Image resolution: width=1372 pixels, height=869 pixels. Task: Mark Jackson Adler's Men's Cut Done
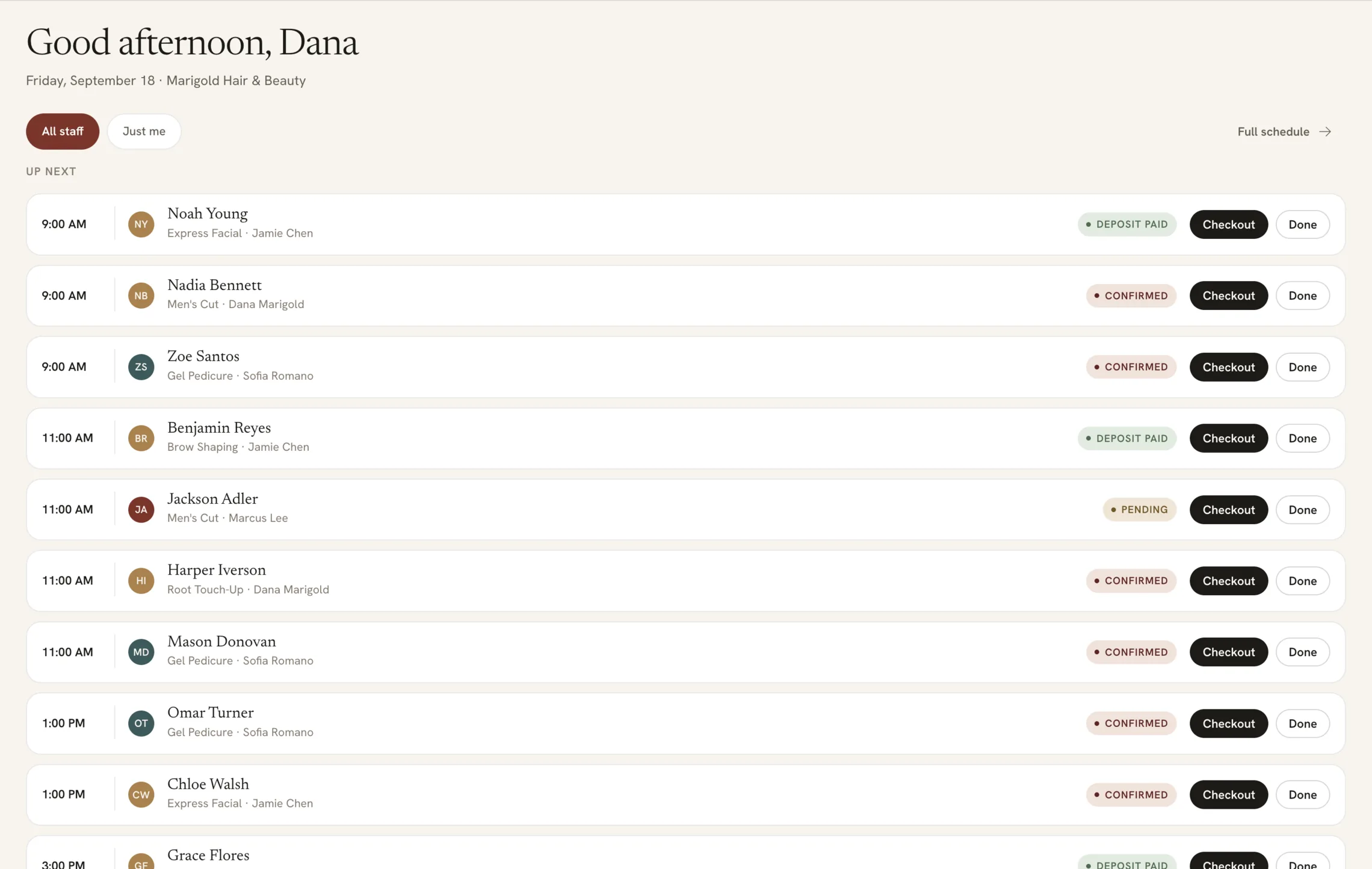pyautogui.click(x=1302, y=510)
